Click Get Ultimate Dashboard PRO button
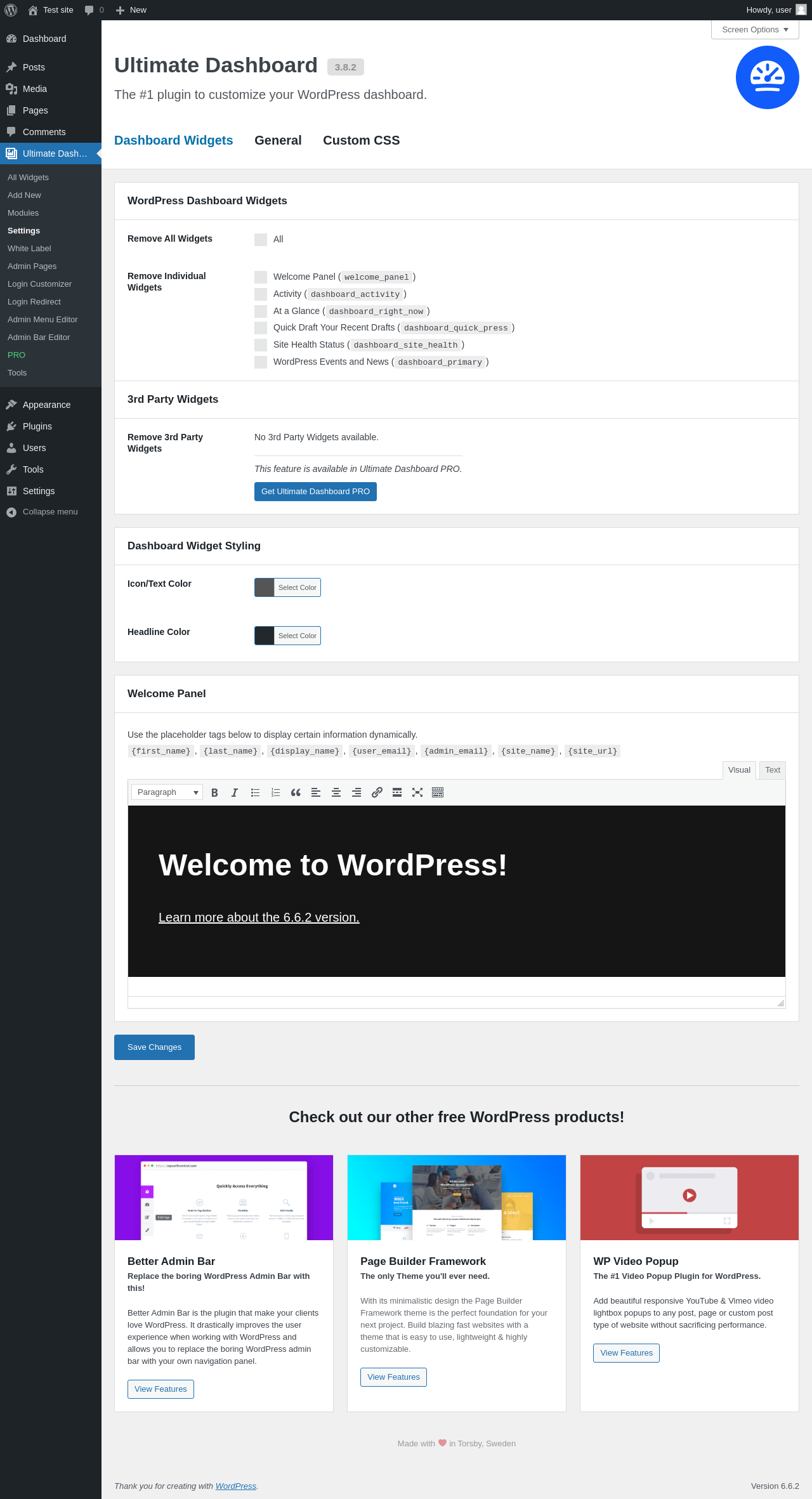The image size is (812, 1499). click(x=315, y=492)
